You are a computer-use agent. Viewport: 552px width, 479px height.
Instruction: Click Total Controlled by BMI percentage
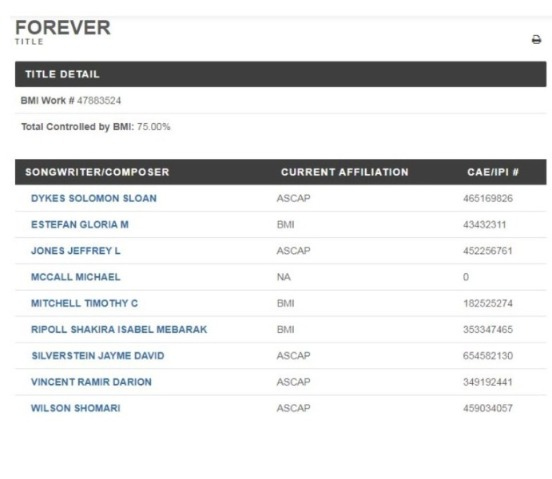click(x=153, y=127)
